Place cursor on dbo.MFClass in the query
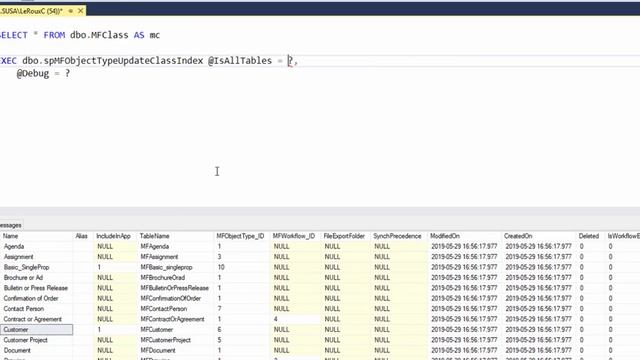The image size is (640, 360). pyautogui.click(x=99, y=35)
